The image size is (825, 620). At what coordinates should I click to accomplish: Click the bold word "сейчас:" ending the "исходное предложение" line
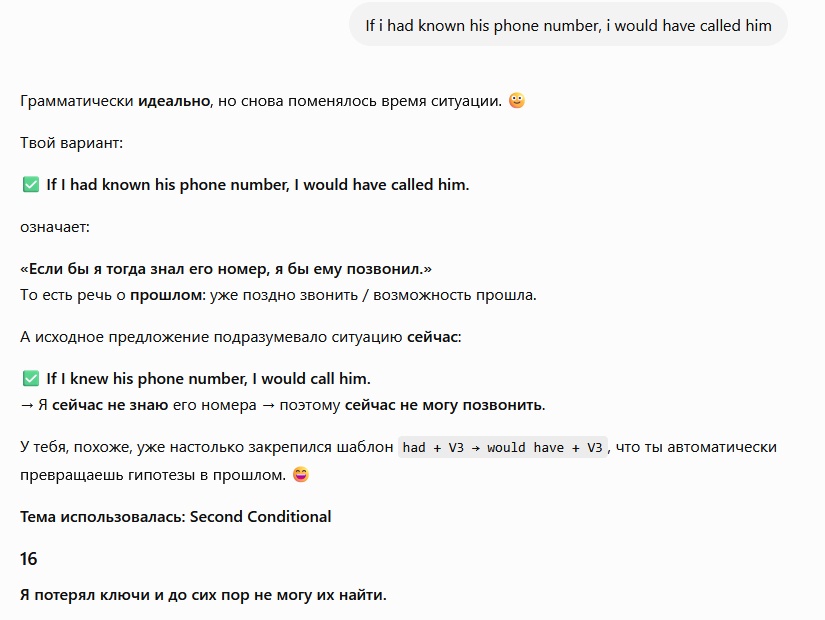(x=434, y=337)
